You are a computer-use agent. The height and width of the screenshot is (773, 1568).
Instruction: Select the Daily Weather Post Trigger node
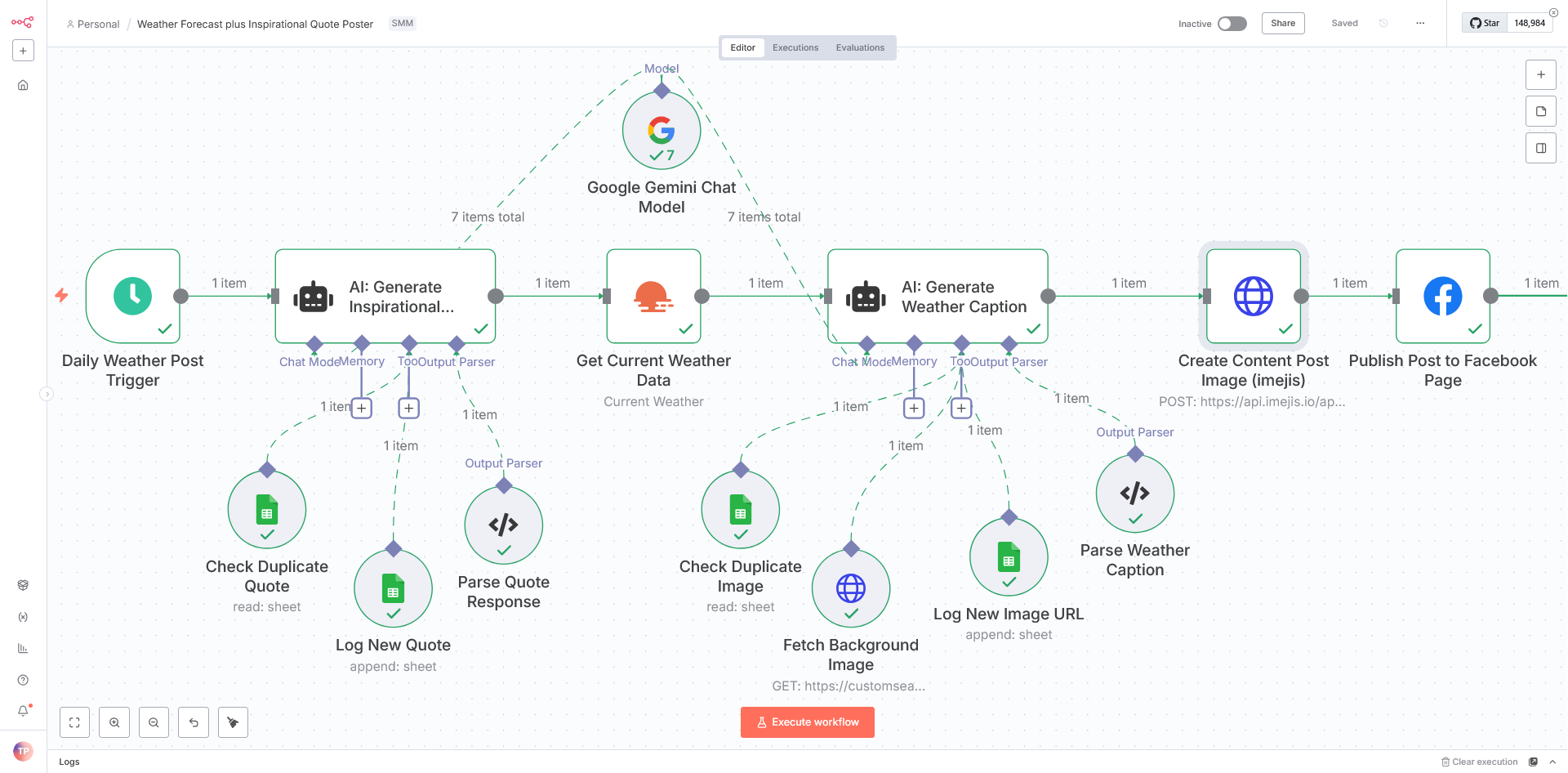[133, 296]
